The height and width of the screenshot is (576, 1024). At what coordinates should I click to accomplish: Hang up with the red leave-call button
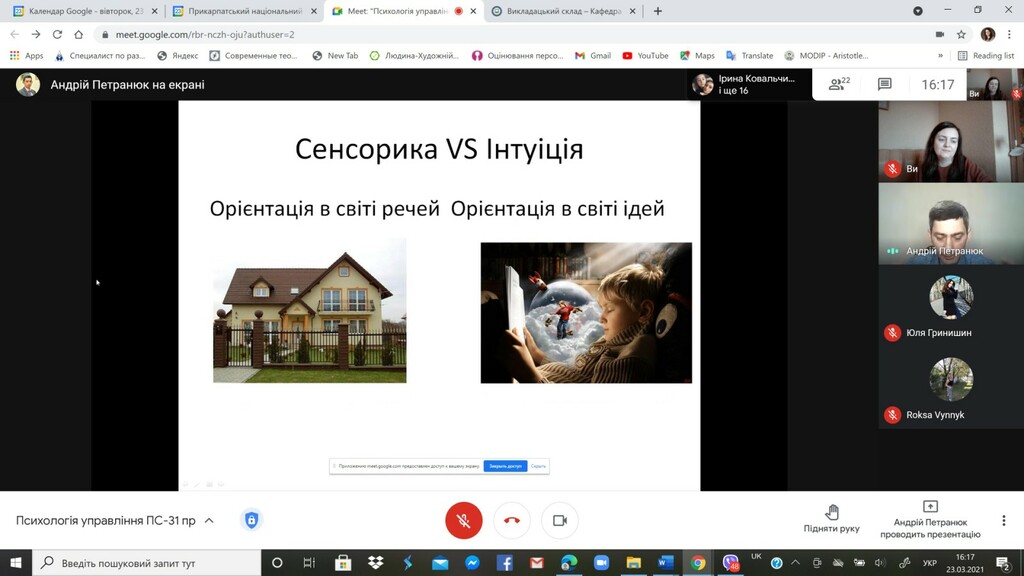point(512,520)
